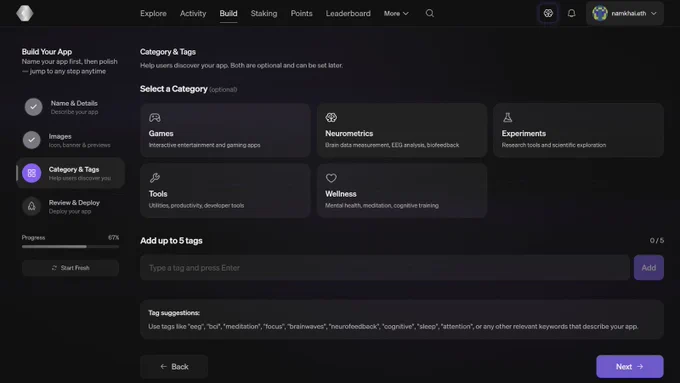Open the Review & Deploy step
Screen dimensions: 680x383
pos(70,206)
